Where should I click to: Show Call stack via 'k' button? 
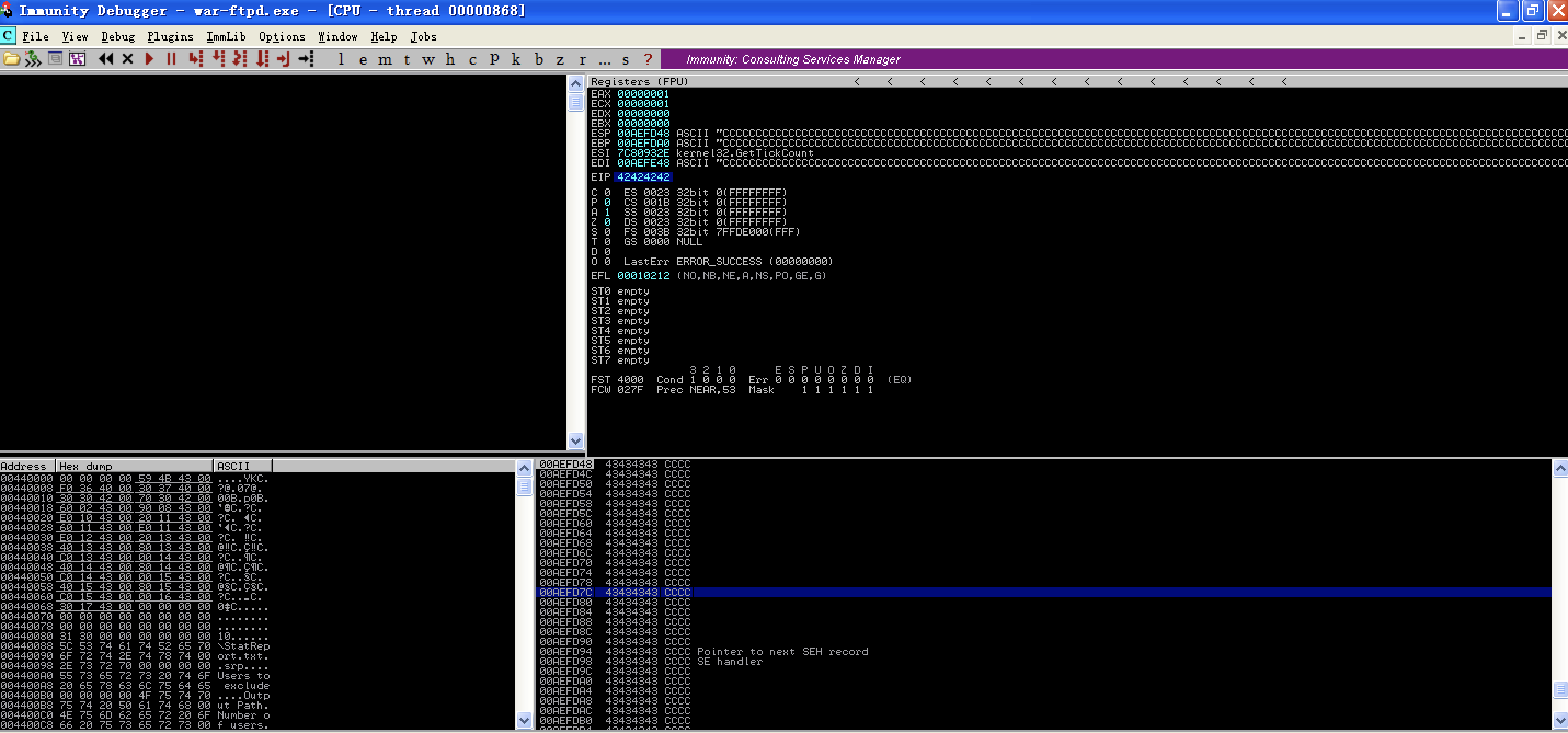click(516, 59)
